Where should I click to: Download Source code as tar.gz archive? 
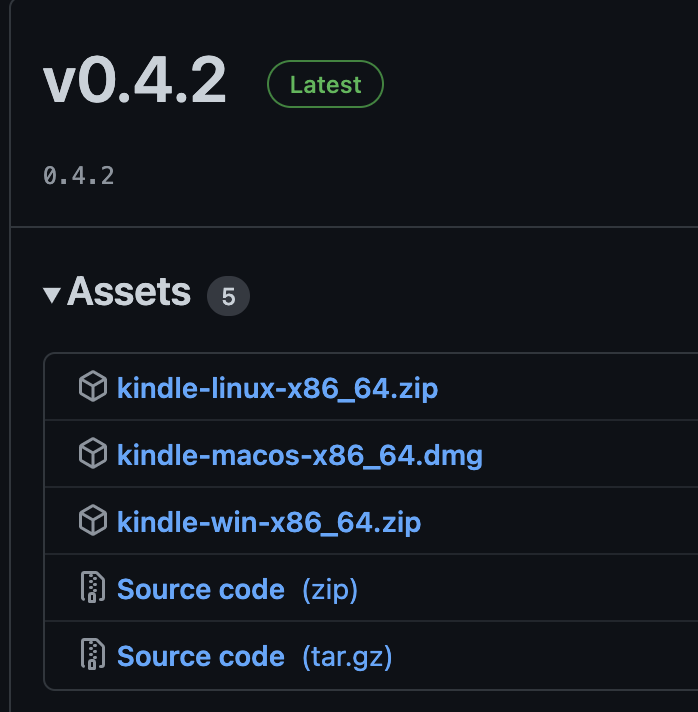point(200,657)
